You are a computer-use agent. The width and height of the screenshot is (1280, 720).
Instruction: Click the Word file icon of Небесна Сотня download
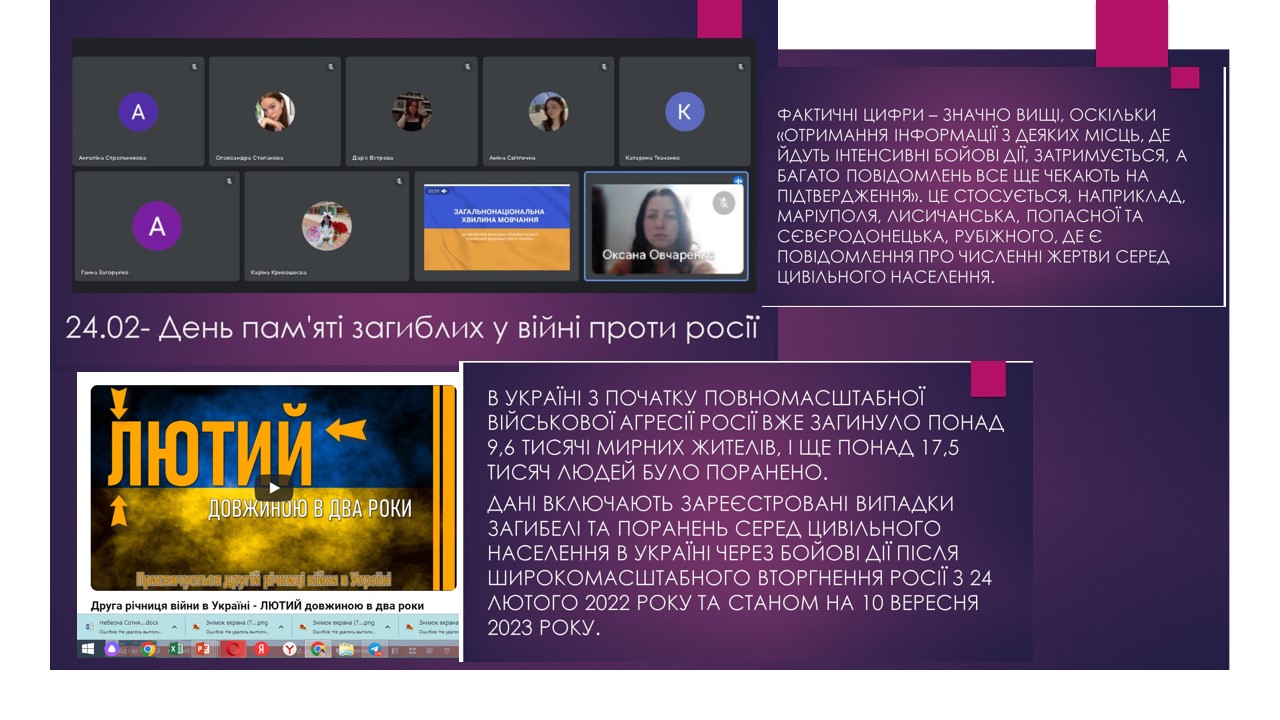coord(89,626)
